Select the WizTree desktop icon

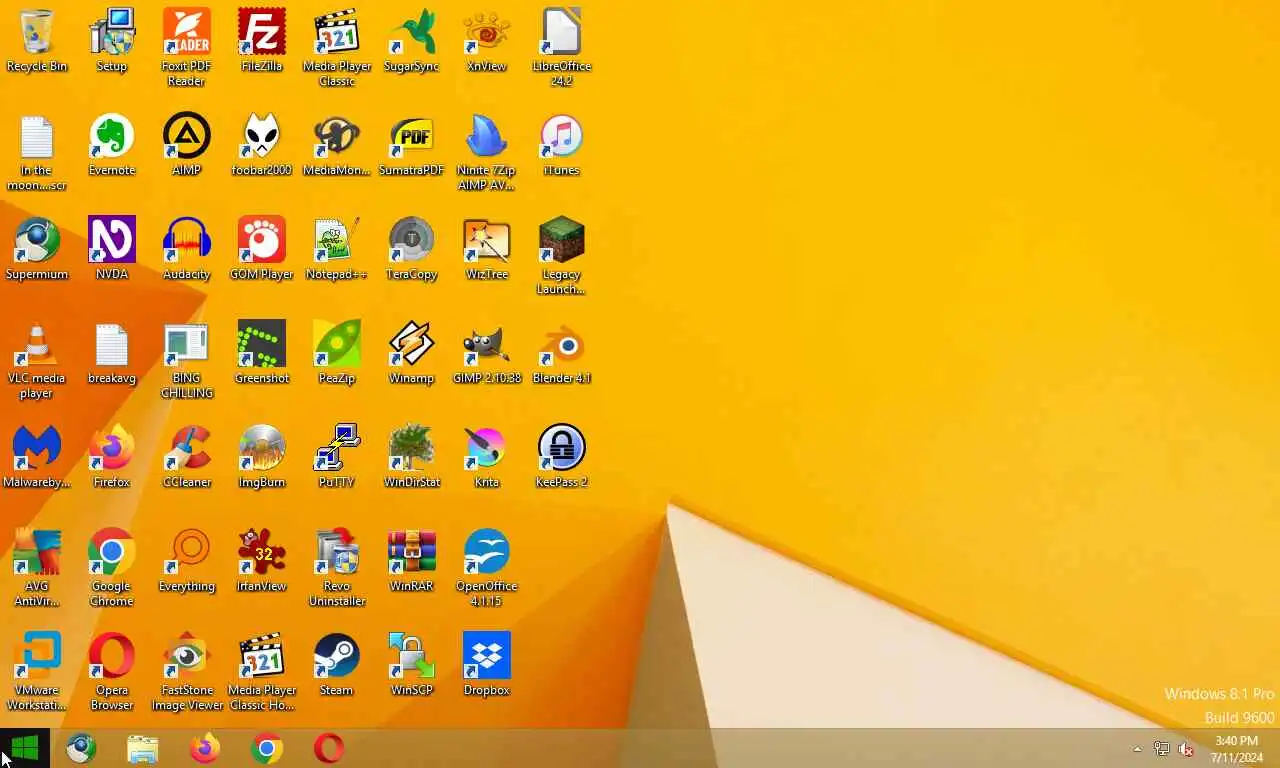coord(487,240)
